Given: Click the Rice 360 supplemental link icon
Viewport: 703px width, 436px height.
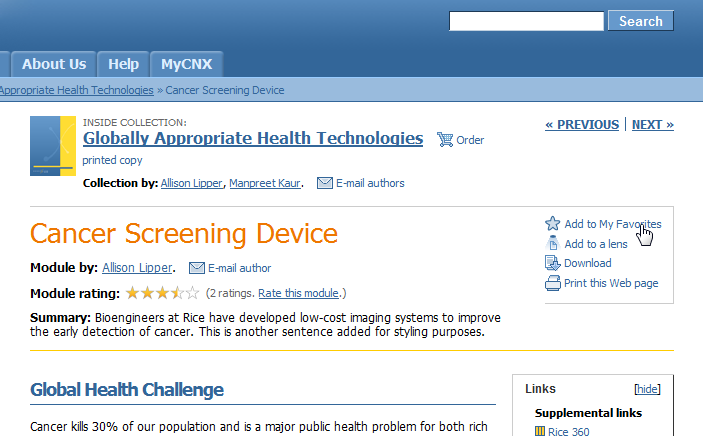Looking at the screenshot, I should click(540, 431).
